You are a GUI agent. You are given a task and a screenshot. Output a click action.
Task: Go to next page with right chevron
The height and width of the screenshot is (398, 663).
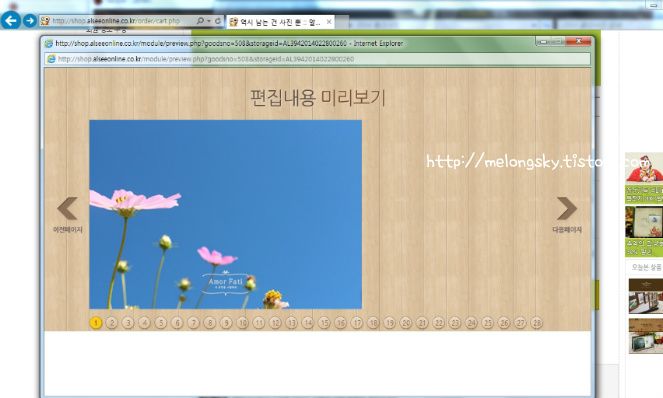(567, 208)
